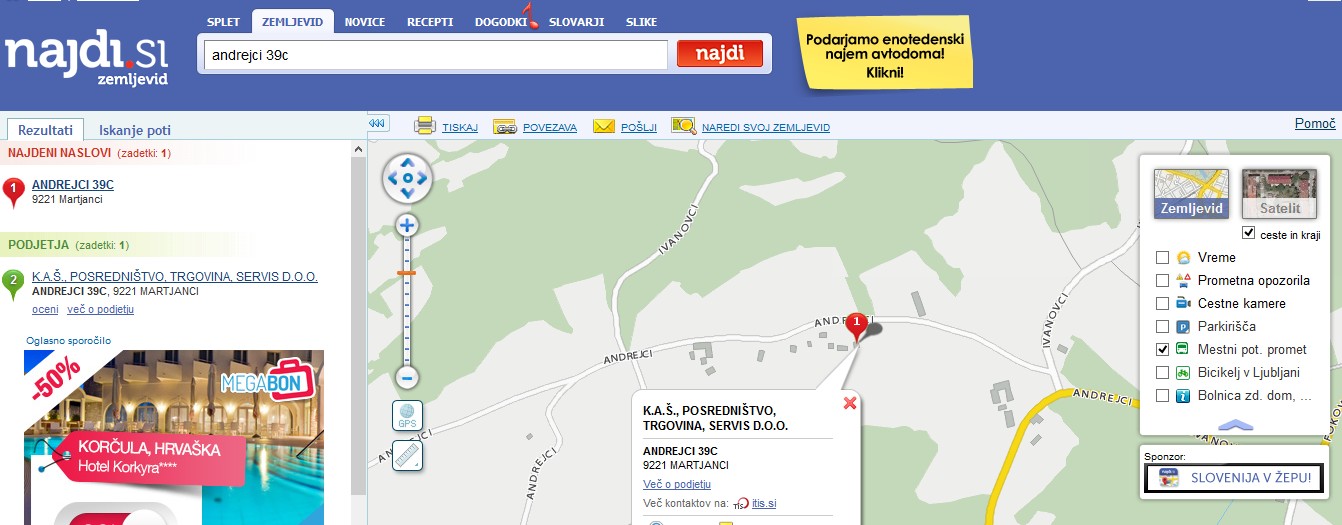1342x525 pixels.
Task: Uncheck the Mestni pot. promet checkbox
Action: tap(1162, 350)
